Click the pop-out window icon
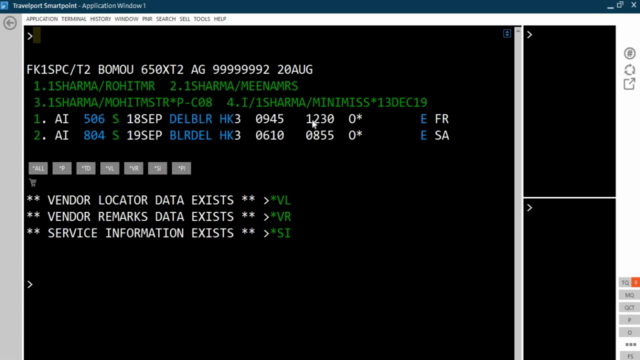 (x=629, y=84)
